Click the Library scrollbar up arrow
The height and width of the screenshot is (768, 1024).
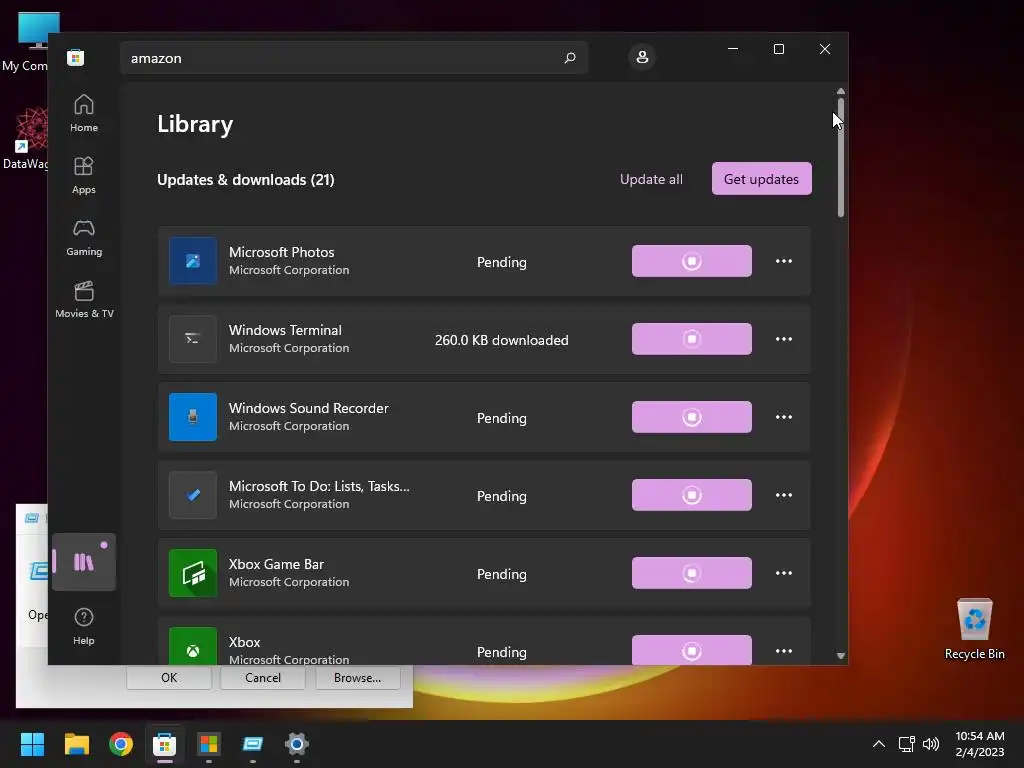click(840, 91)
